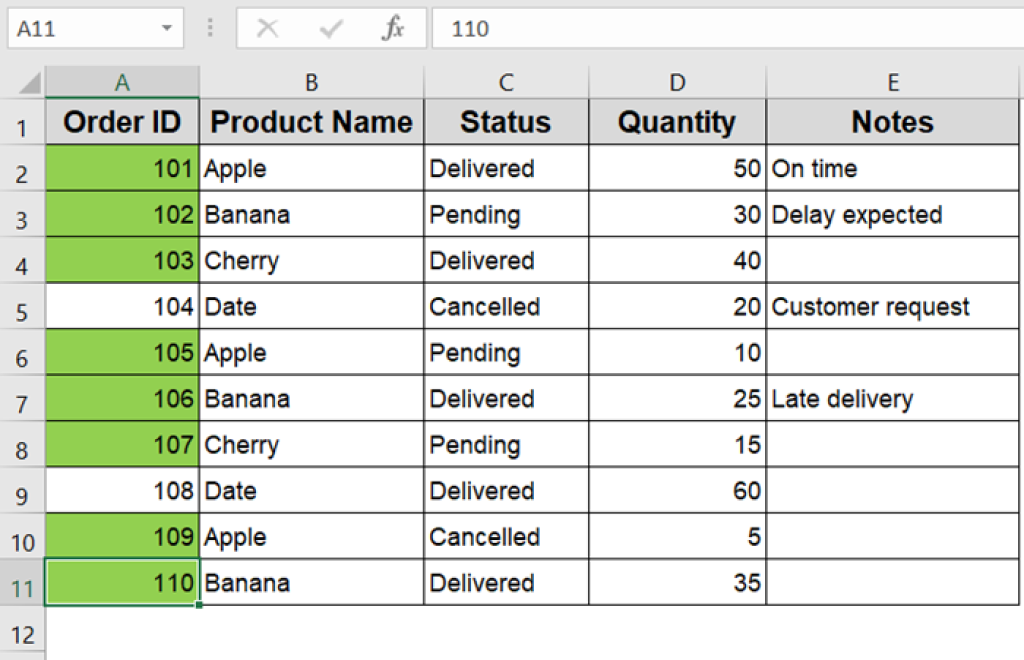The height and width of the screenshot is (660, 1024).
Task: Open the Name Box dropdown arrow
Action: click(x=166, y=28)
